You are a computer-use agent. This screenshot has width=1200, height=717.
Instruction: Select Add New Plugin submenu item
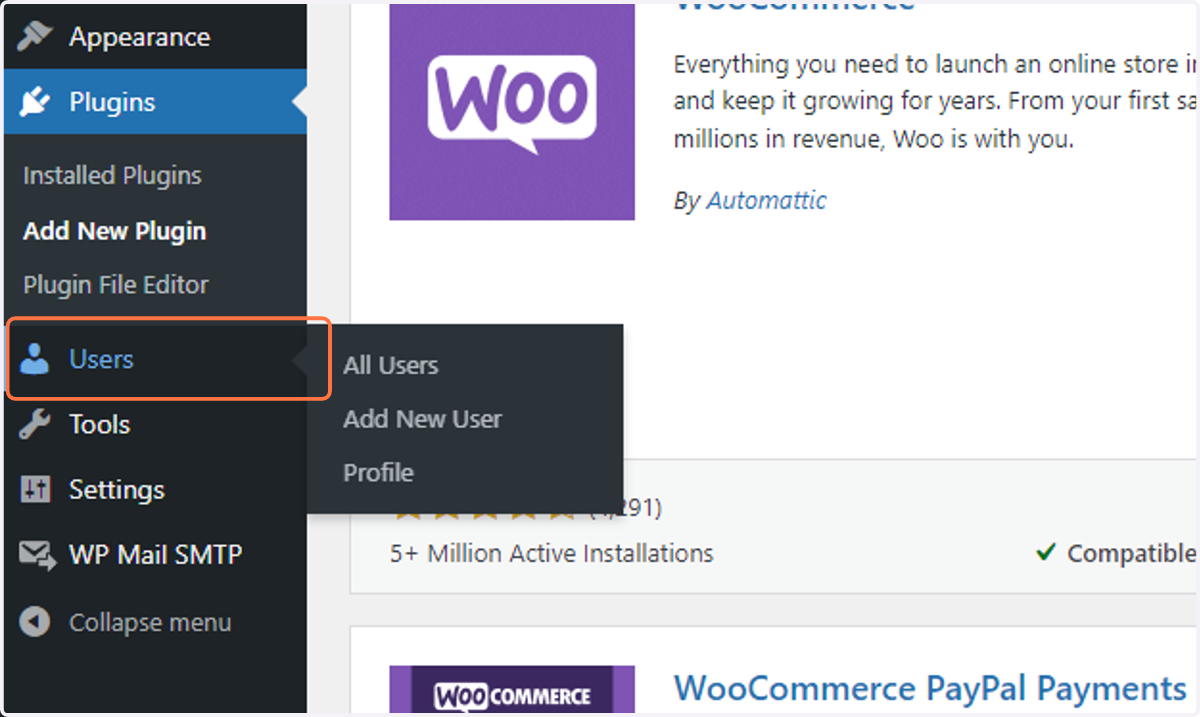(115, 231)
